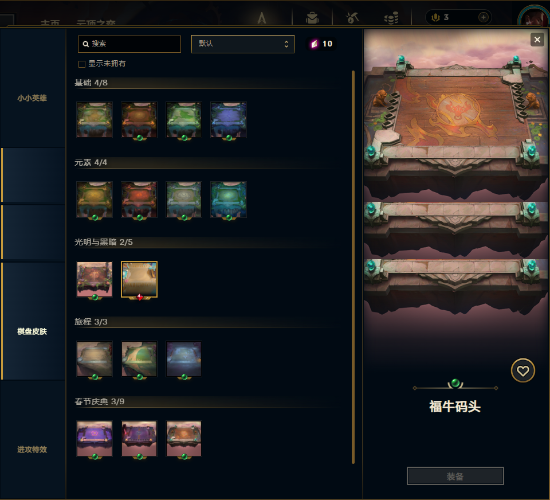This screenshot has height=500, width=550.
Task: Close the 福牛码头 preview panel
Action: click(x=537, y=40)
